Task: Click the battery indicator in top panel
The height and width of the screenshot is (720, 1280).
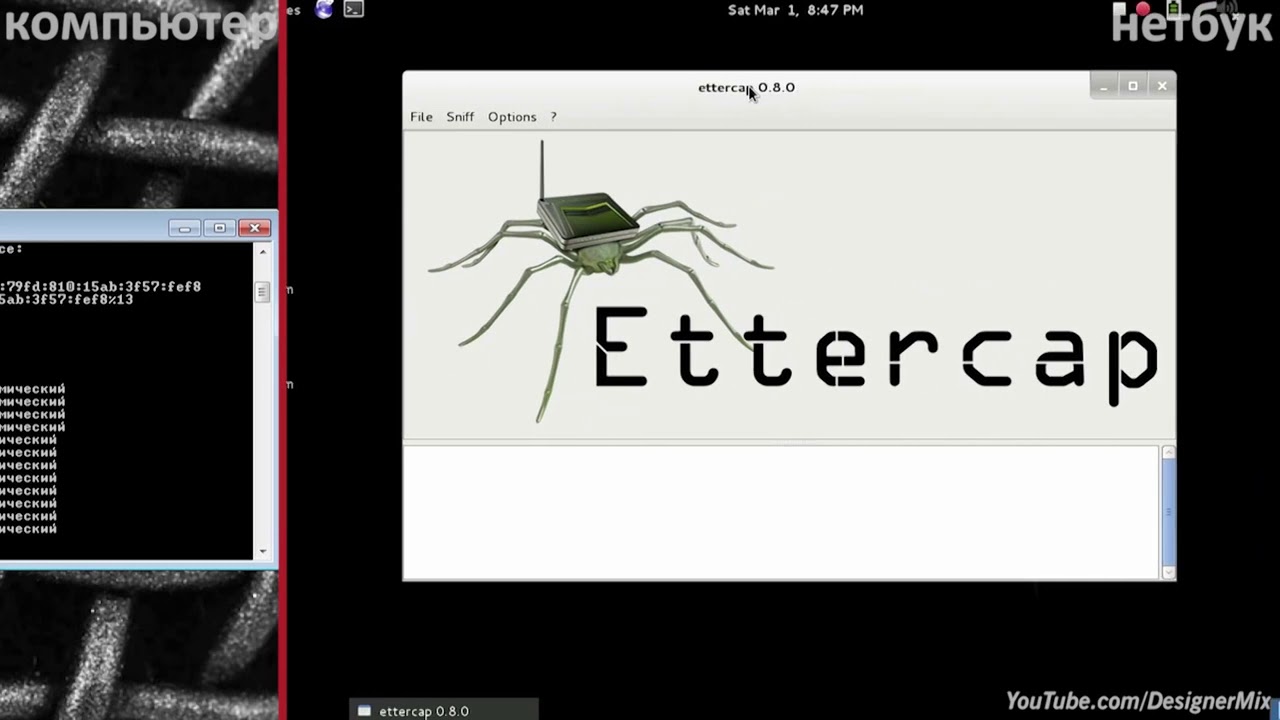Action: point(1174,10)
